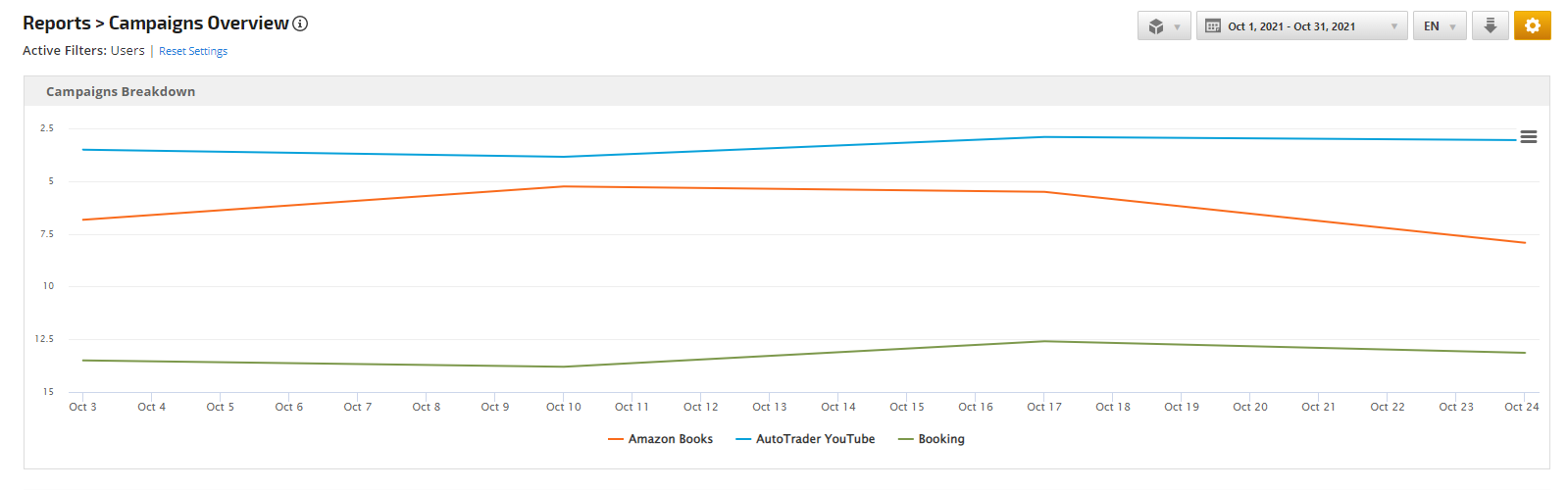Click the info icon beside Campaigns Overview
1568x490 pixels.
(x=300, y=24)
